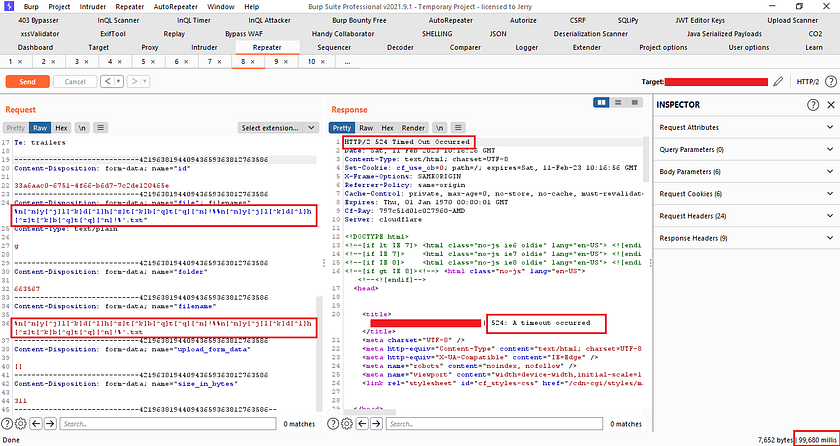The height and width of the screenshot is (446, 840).
Task: Focus the response search field
Action: 496,424
